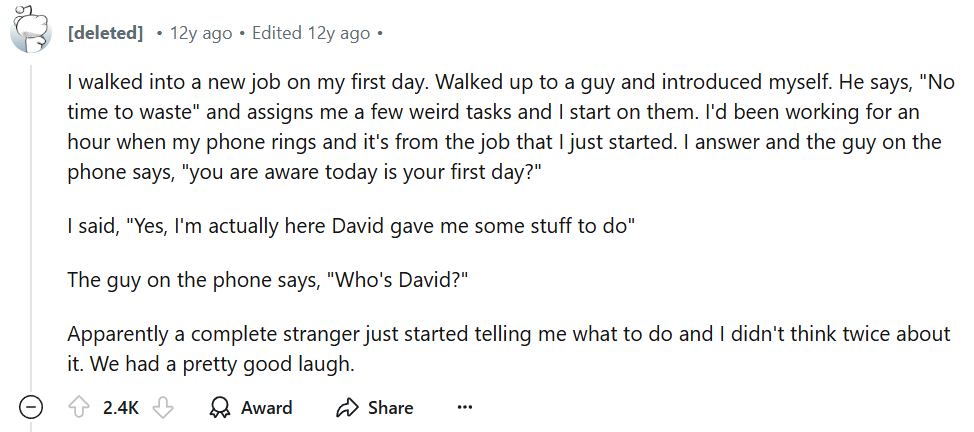This screenshot has height=432, width=974.
Task: Click the 2.4K vote score
Action: 122,408
